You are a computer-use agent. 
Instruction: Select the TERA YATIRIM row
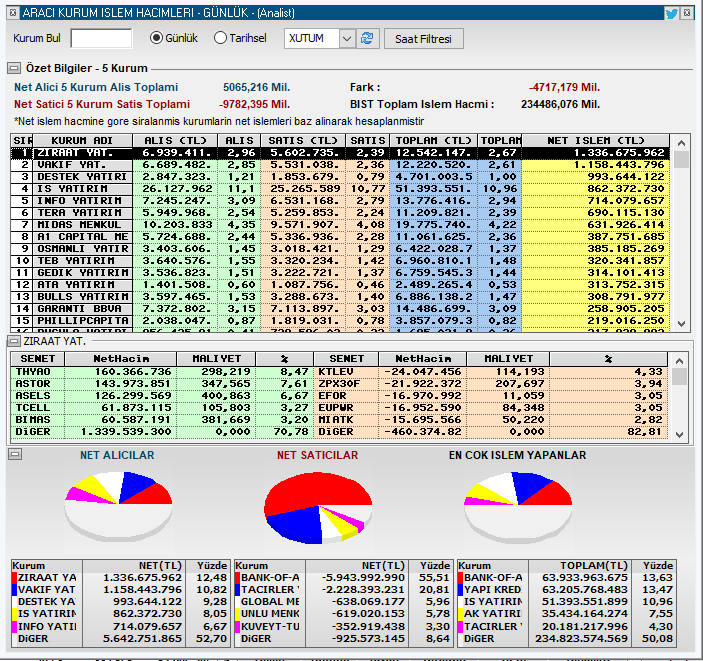[340, 213]
